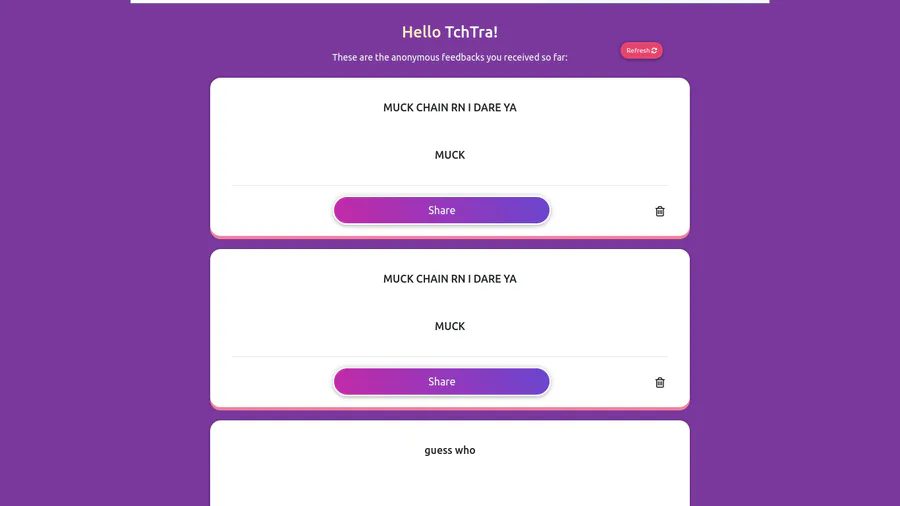The height and width of the screenshot is (506, 900).
Task: Click the divider line in first card
Action: (x=449, y=185)
